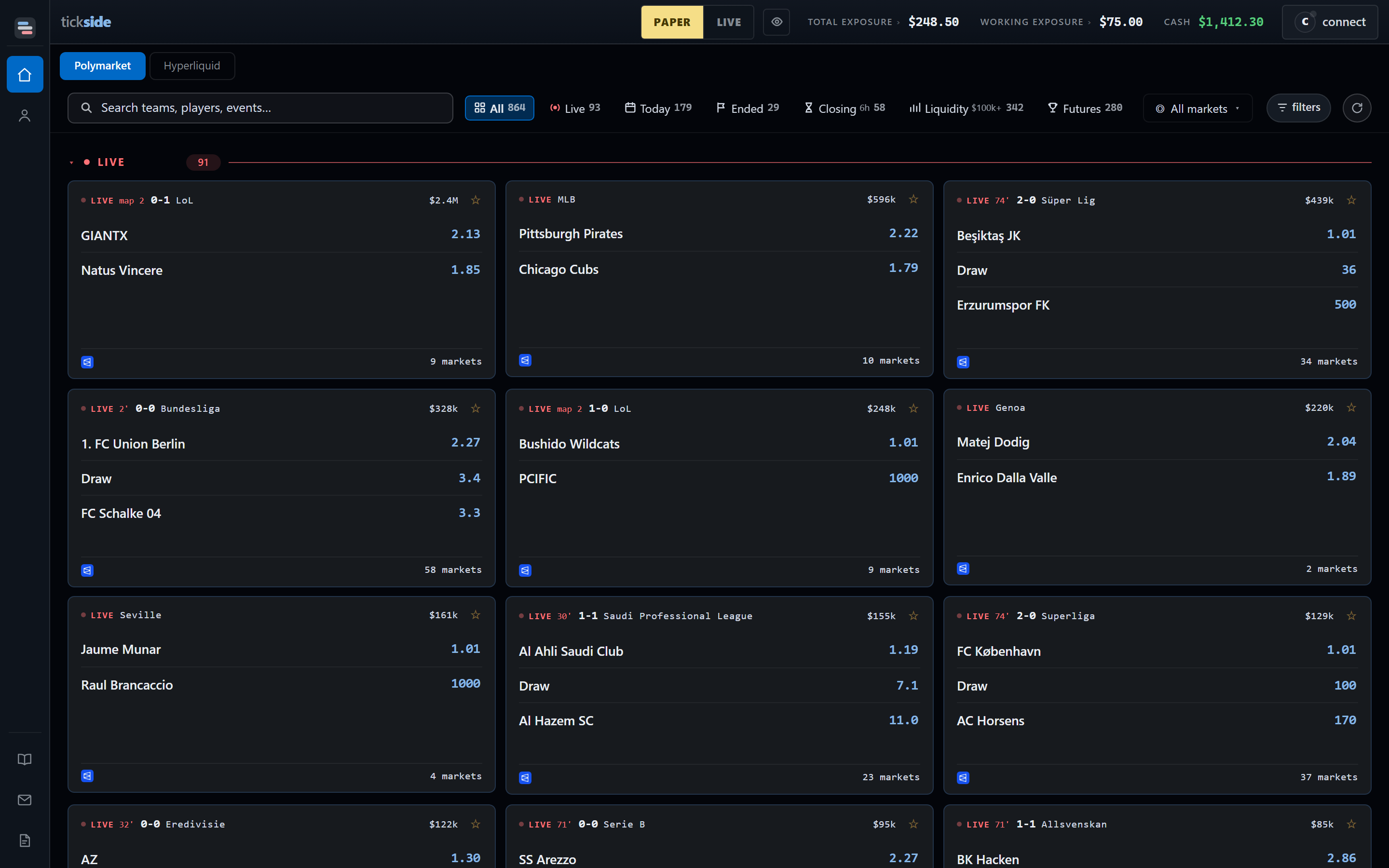The width and height of the screenshot is (1389, 868).
Task: Click the connect button
Action: click(1330, 22)
